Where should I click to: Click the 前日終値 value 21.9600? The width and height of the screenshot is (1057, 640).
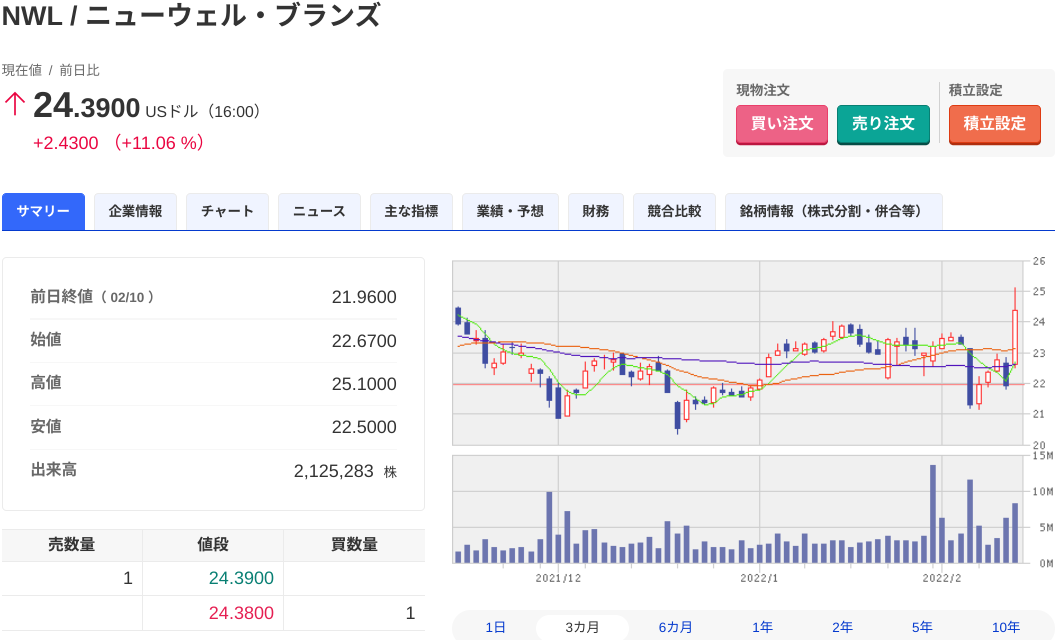[x=363, y=297]
